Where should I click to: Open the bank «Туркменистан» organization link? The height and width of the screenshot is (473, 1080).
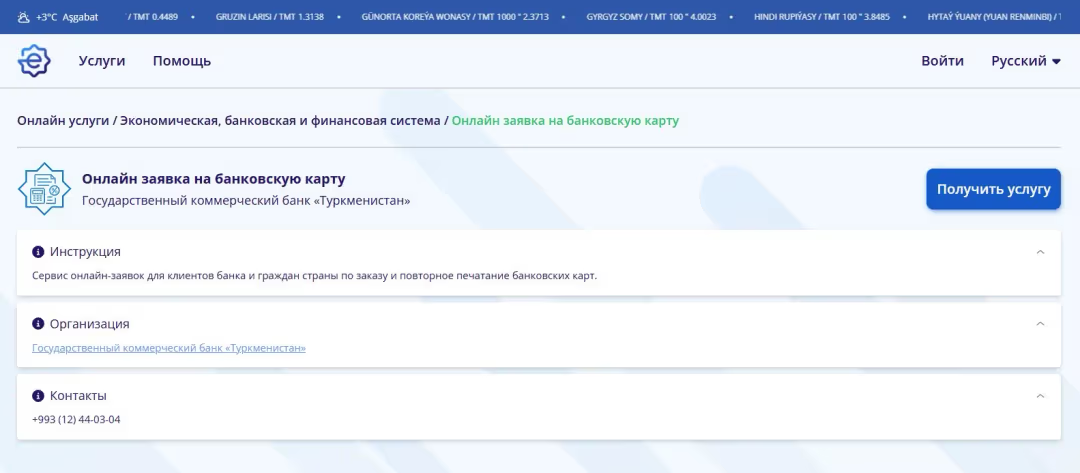[x=169, y=348]
